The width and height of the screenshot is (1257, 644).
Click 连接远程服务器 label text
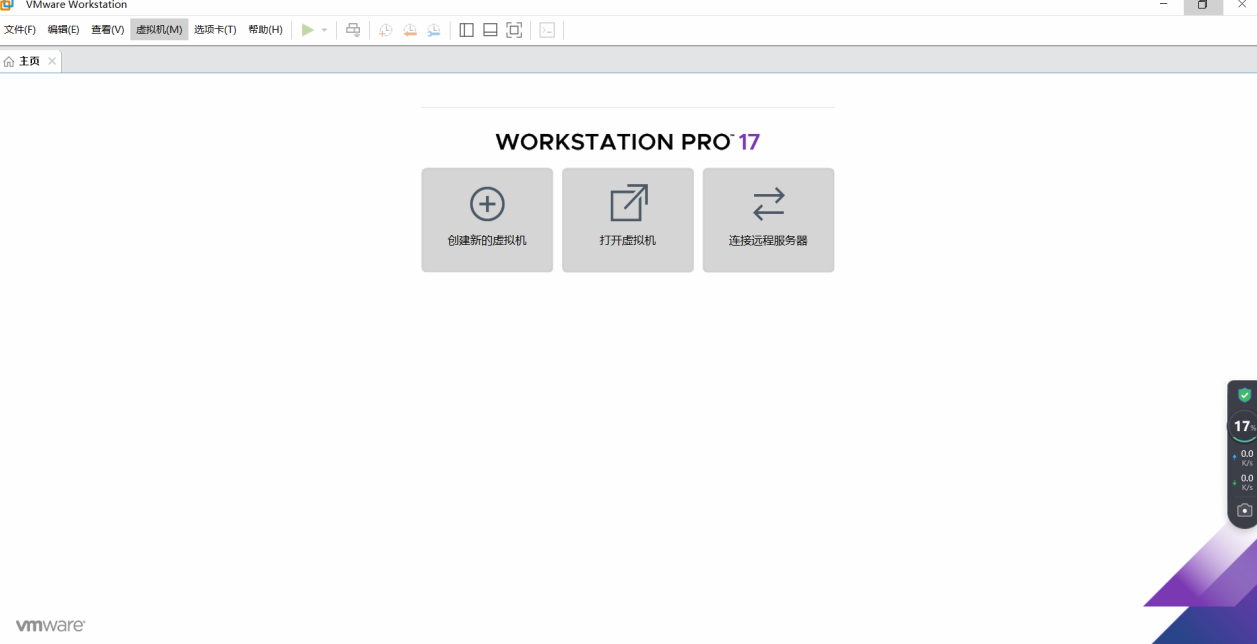[x=768, y=241]
